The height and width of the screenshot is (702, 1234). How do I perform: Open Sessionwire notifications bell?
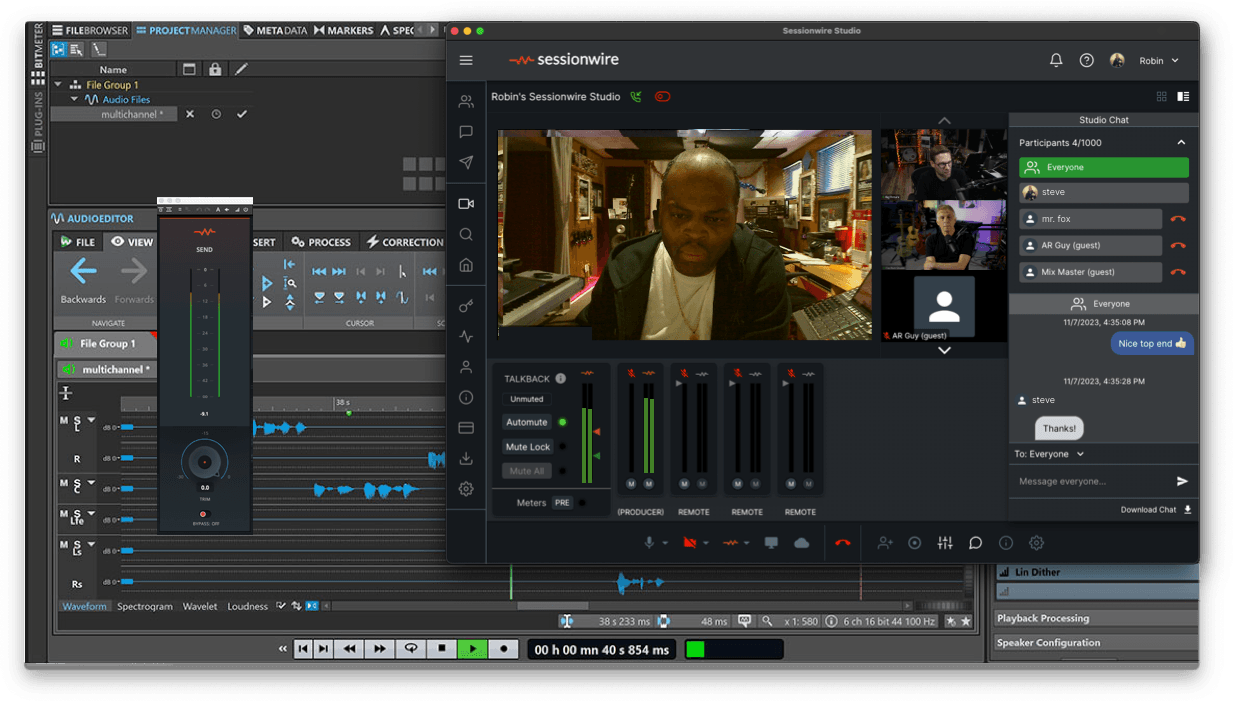pyautogui.click(x=1056, y=60)
